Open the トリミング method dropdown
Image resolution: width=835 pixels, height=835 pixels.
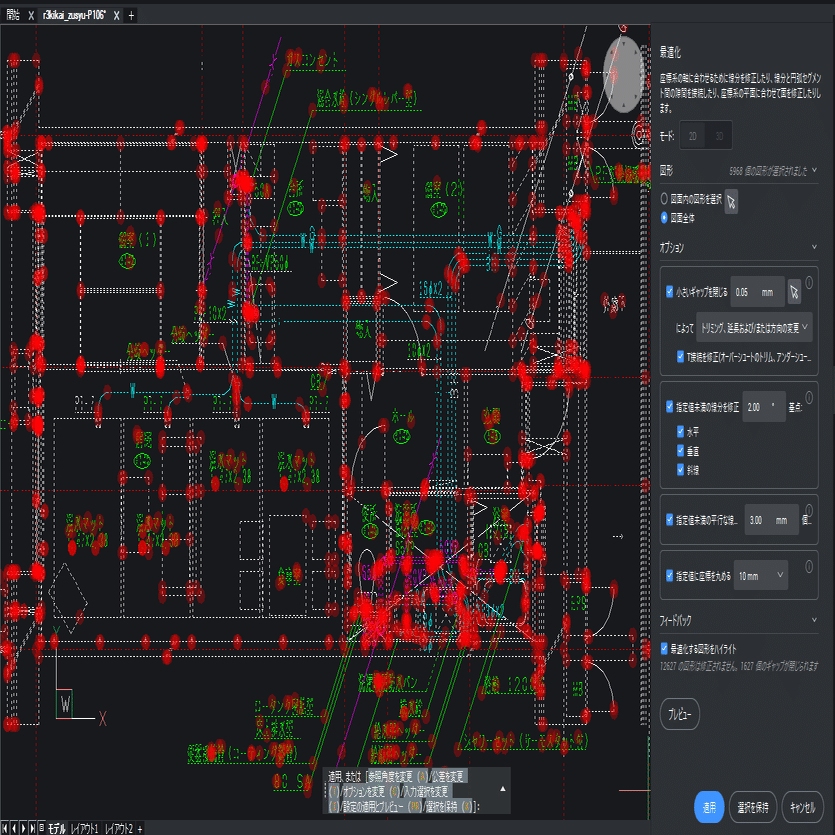754,328
